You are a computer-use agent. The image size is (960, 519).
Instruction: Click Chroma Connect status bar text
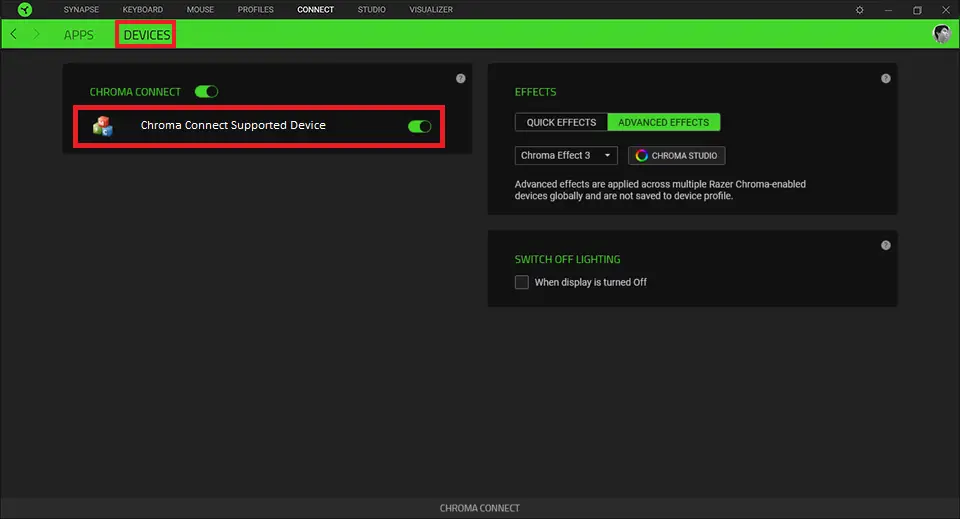480,508
